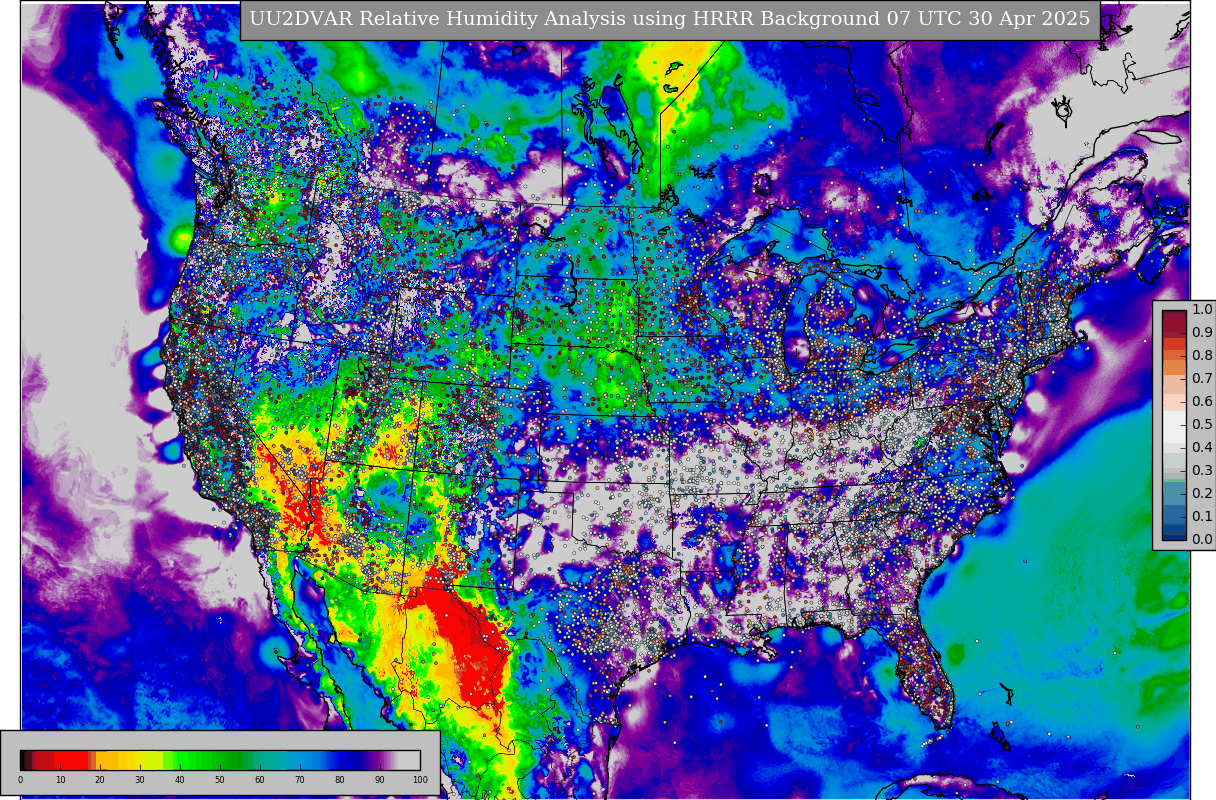Pick the orange band on vertical colorbar
Image resolution: width=1216 pixels, height=800 pixels.
1174,367
